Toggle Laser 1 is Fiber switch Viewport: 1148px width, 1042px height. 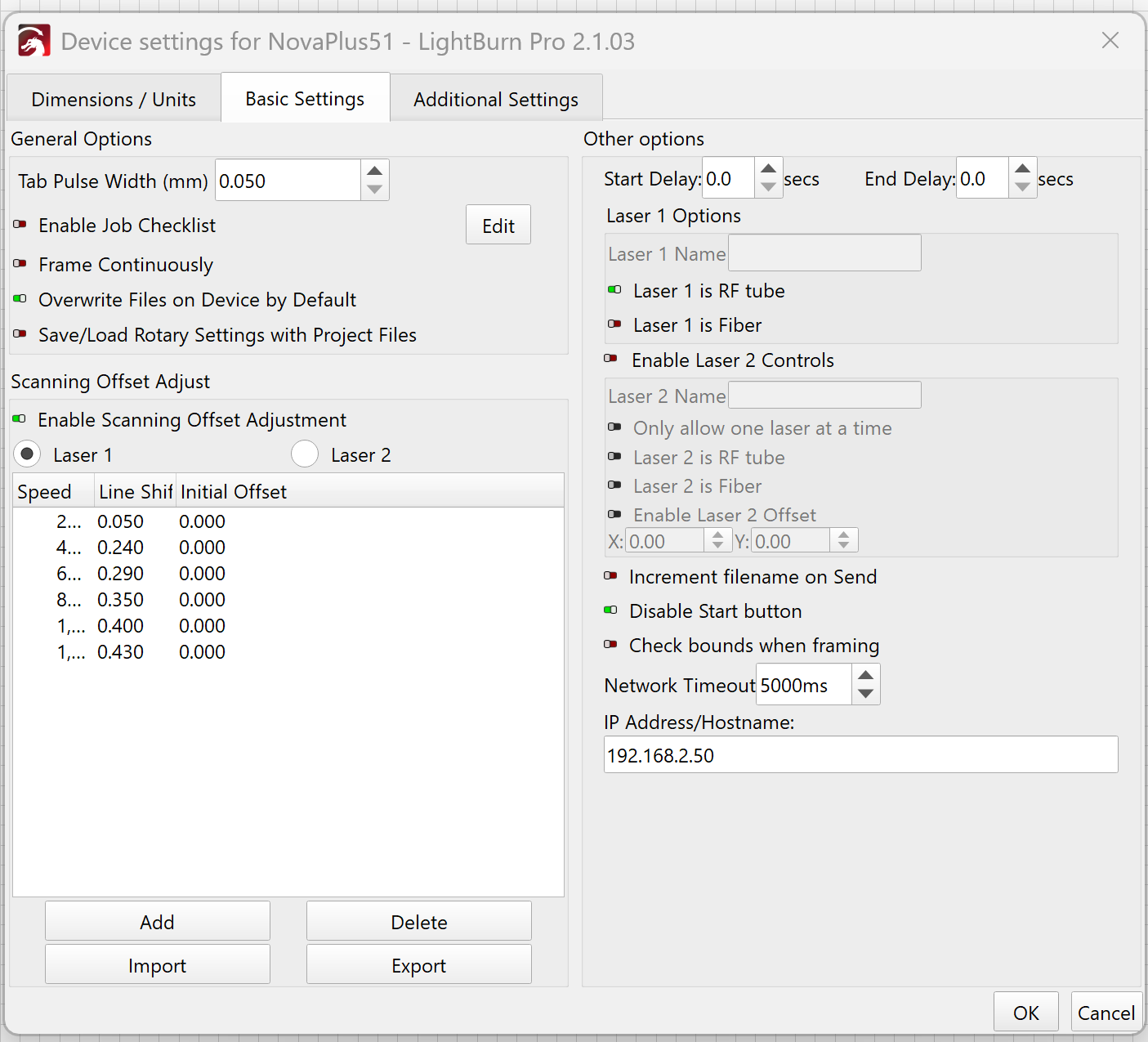(615, 324)
